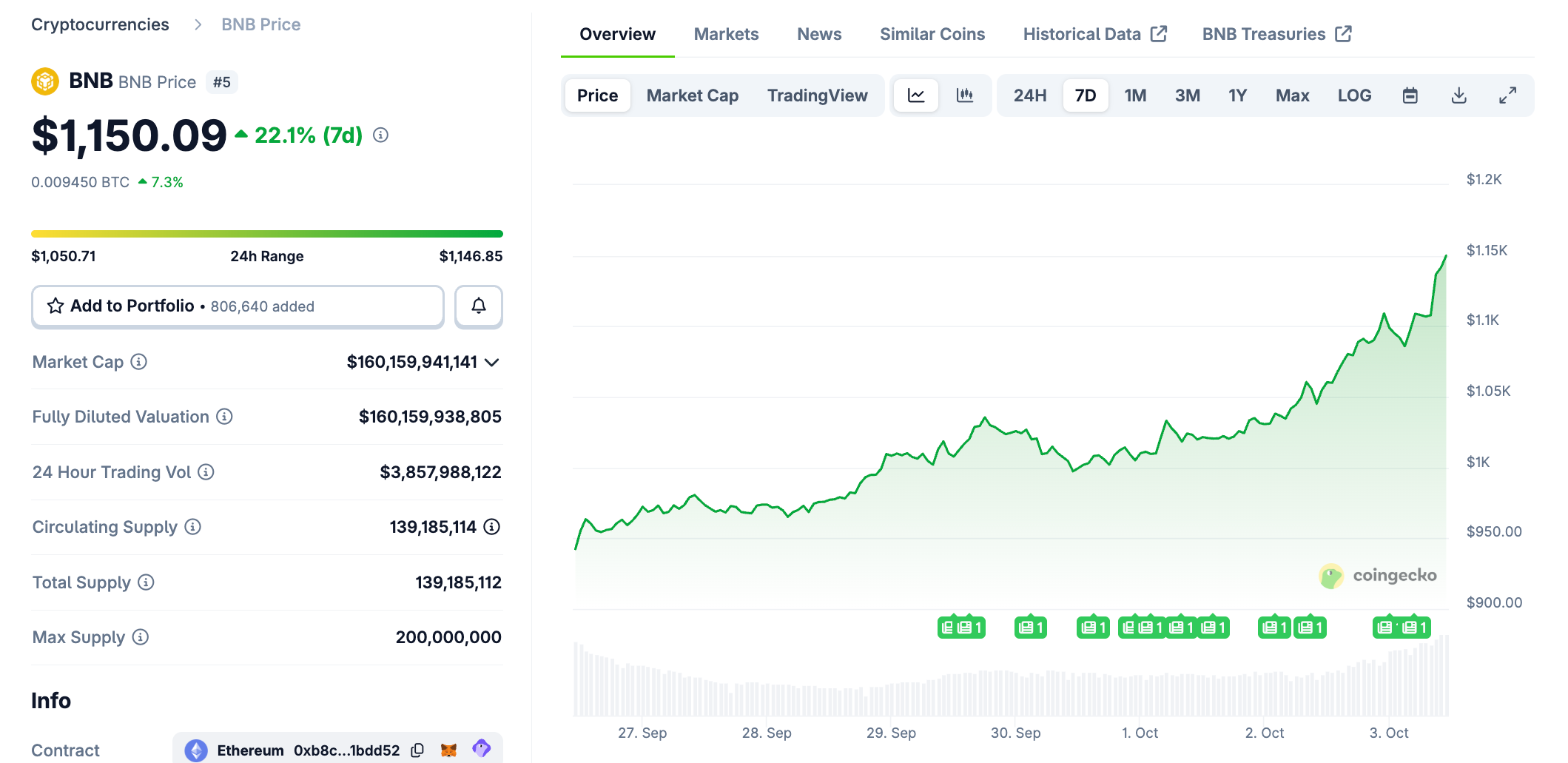1568x763 pixels.
Task: Open the Market Cap info tooltip
Action: 137,362
